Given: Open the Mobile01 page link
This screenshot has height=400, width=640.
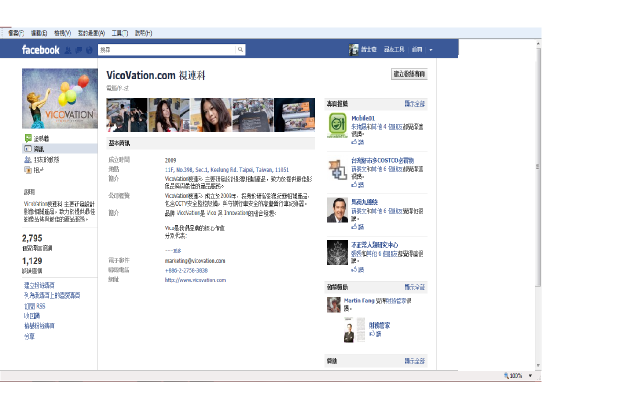Looking at the screenshot, I should 363,118.
